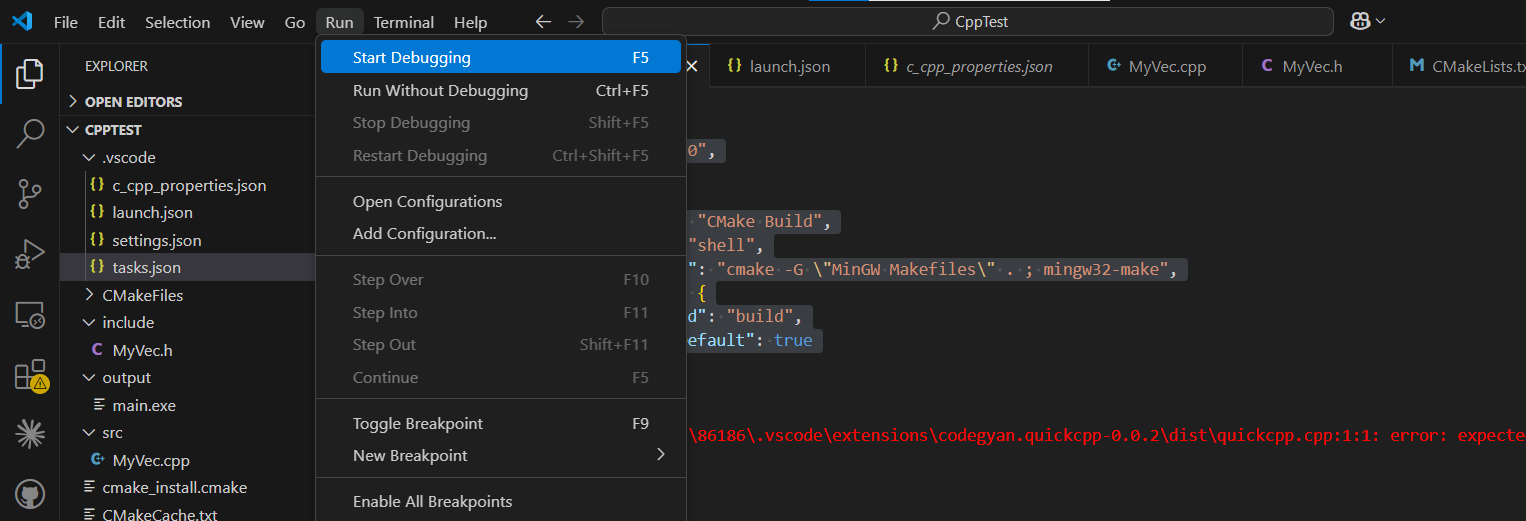Choose Run Without Debugging

pos(500,90)
